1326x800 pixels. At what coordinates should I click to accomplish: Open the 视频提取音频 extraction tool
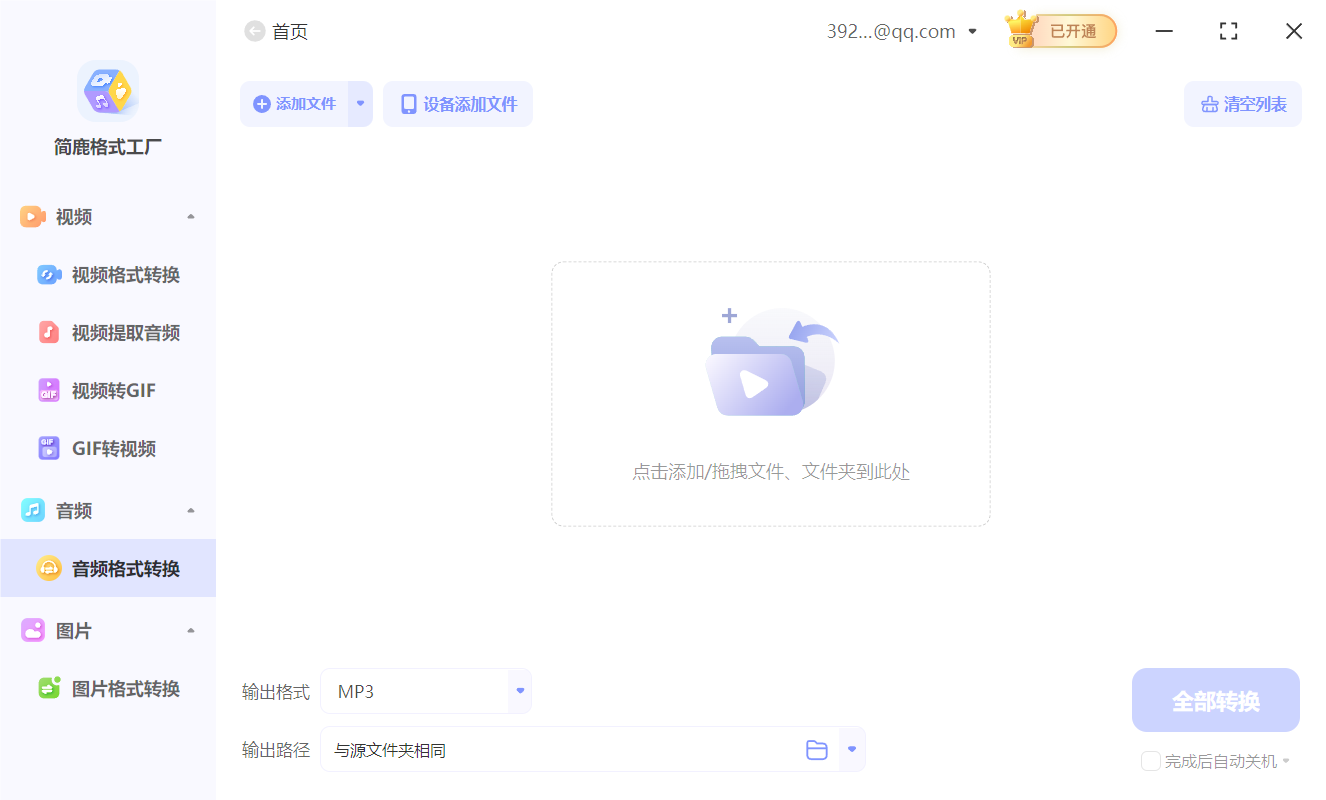pyautogui.click(x=110, y=332)
